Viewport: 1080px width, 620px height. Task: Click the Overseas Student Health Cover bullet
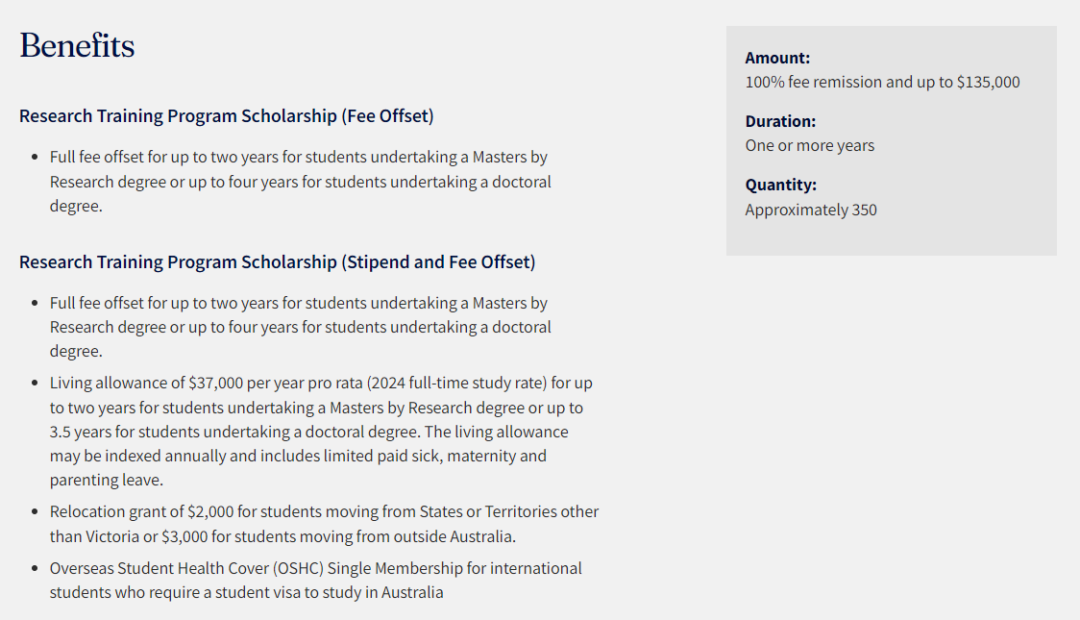(x=315, y=568)
